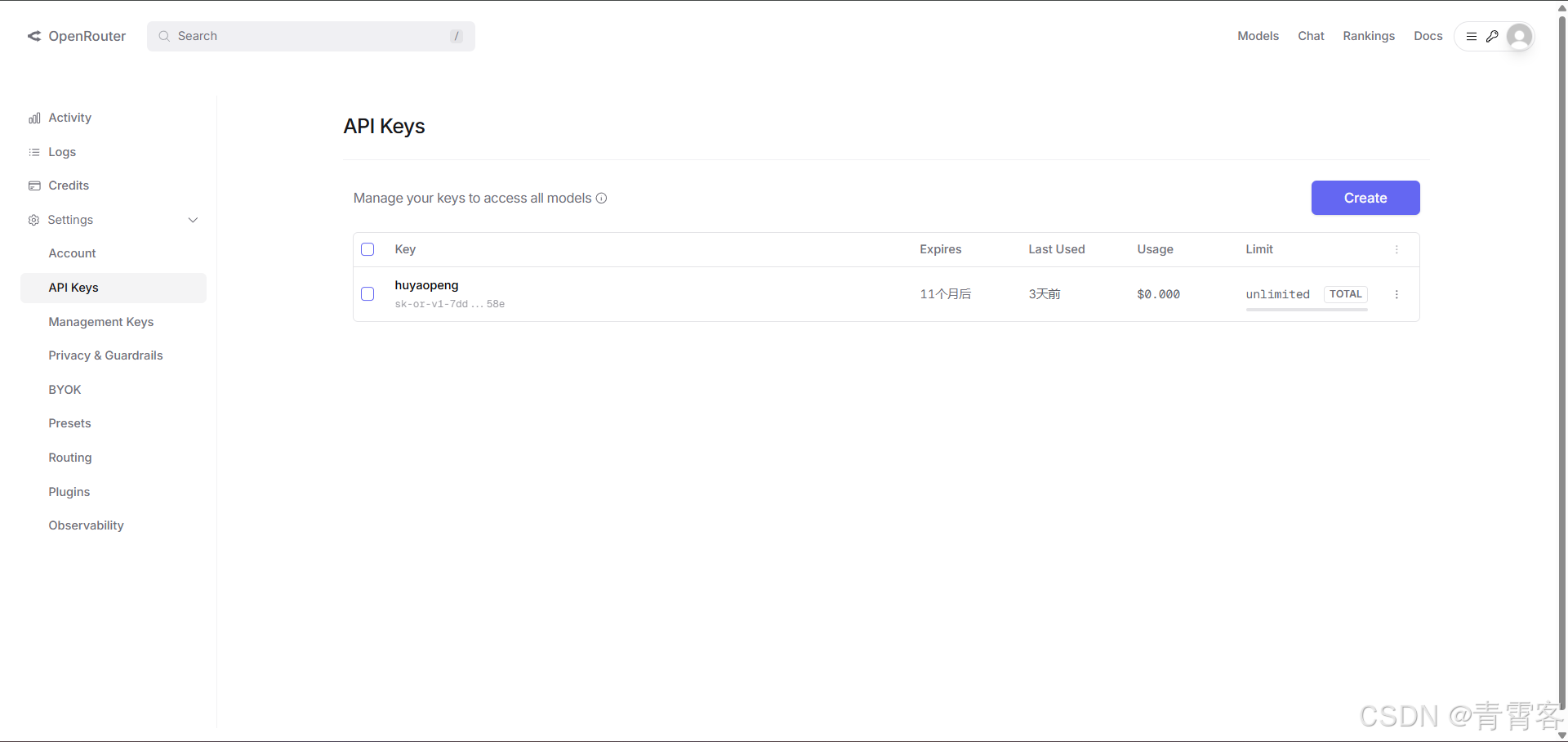Viewport: 1568px width, 742px height.
Task: Switch to the Rankings tab
Action: pyautogui.click(x=1369, y=36)
